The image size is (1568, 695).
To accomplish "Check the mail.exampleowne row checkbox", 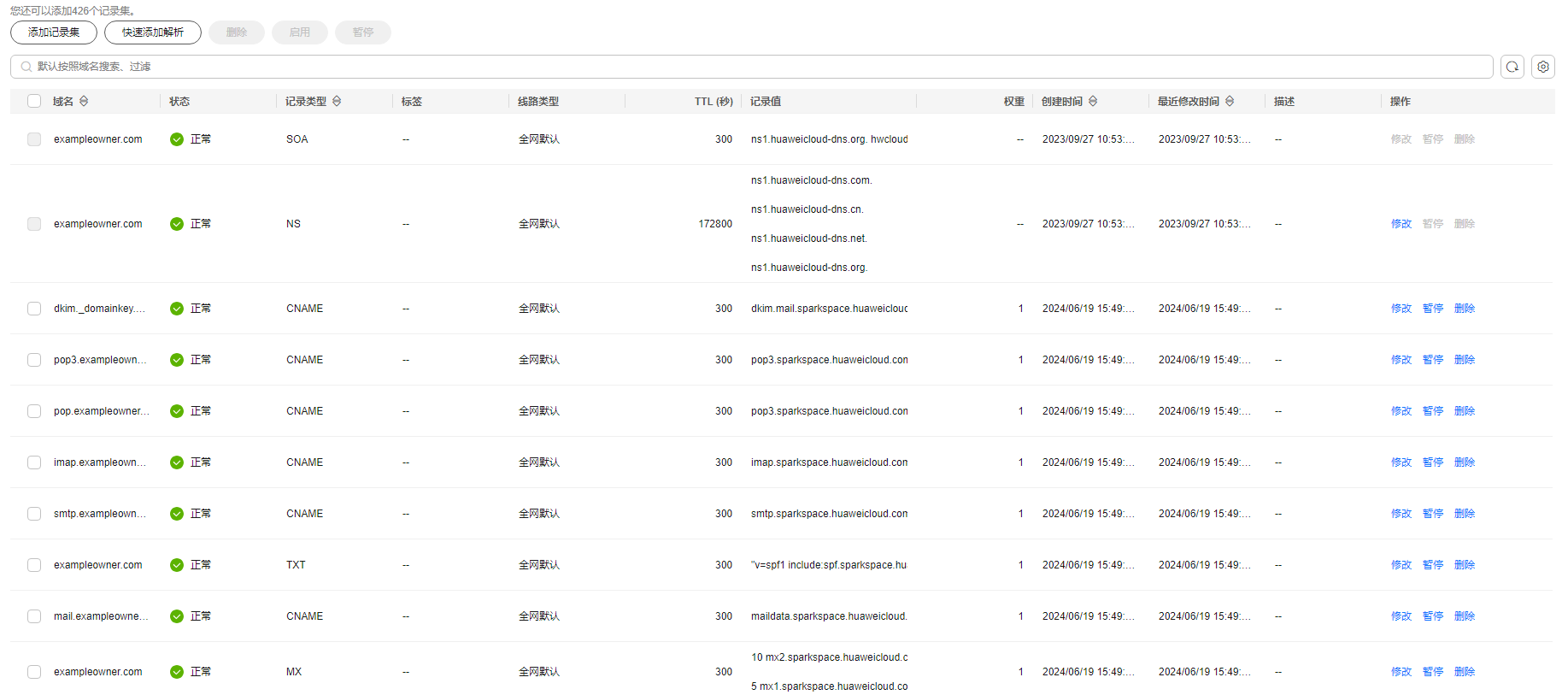I will coord(34,616).
